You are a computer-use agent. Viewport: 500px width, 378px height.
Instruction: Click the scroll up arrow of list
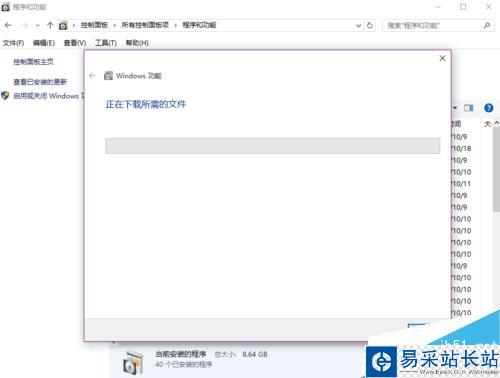pyautogui.click(x=497, y=123)
